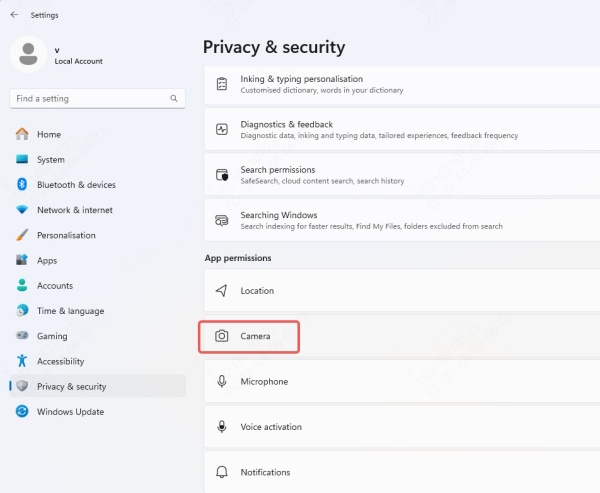
Task: Open Searching Windows settings
Action: [x=402, y=220]
